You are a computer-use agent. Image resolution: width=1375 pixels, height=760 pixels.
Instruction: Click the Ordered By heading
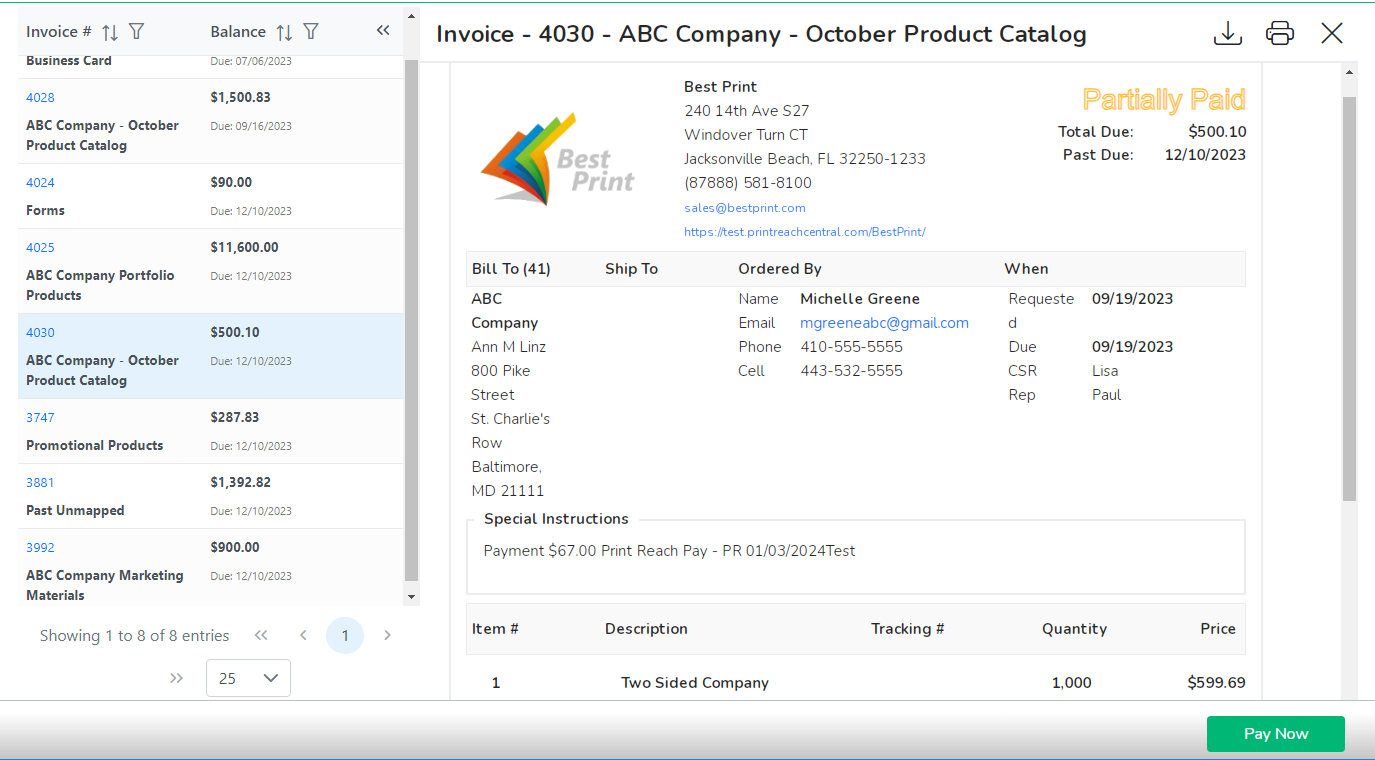click(x=780, y=269)
